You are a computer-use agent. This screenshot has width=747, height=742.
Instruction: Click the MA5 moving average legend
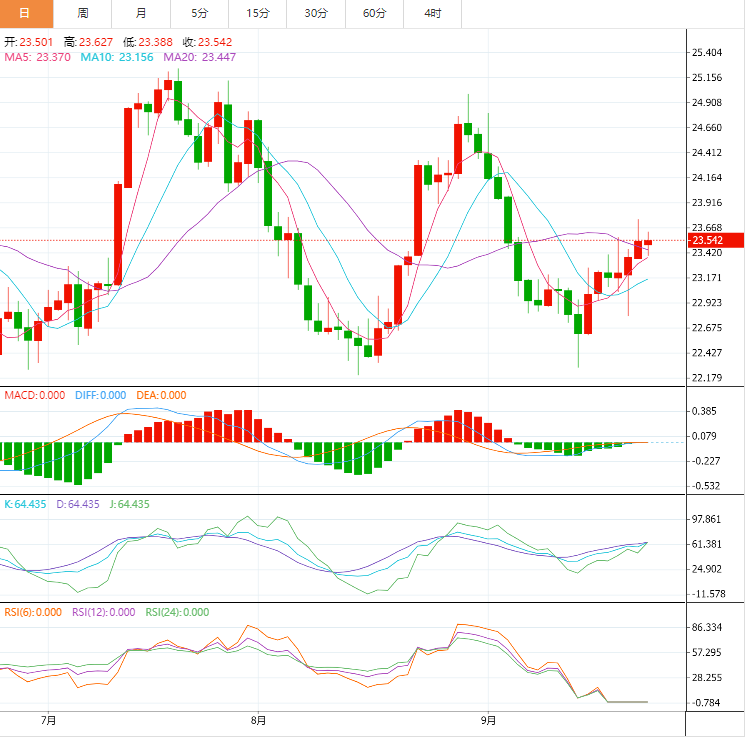(37, 58)
